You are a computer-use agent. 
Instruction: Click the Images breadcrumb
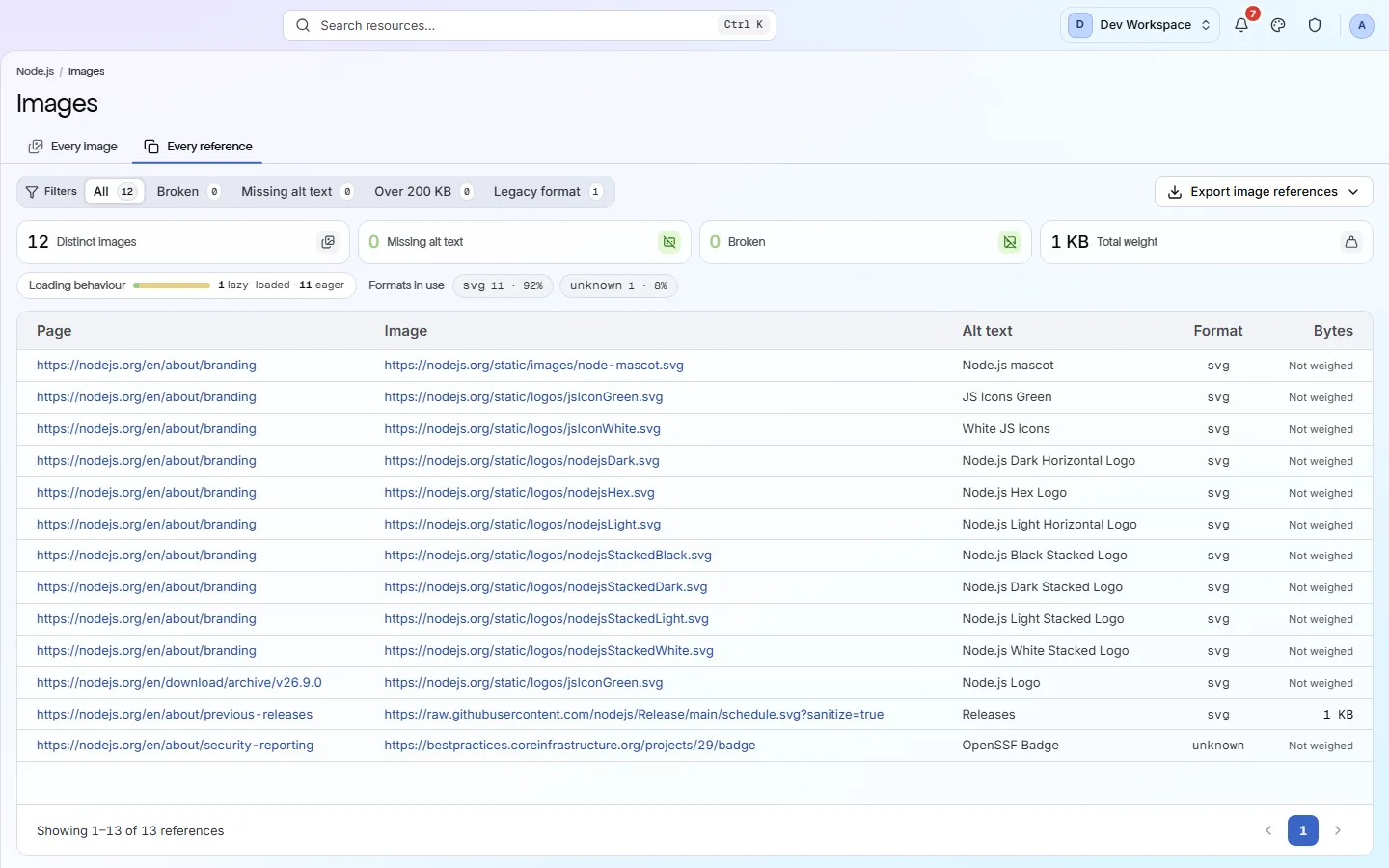click(x=86, y=71)
